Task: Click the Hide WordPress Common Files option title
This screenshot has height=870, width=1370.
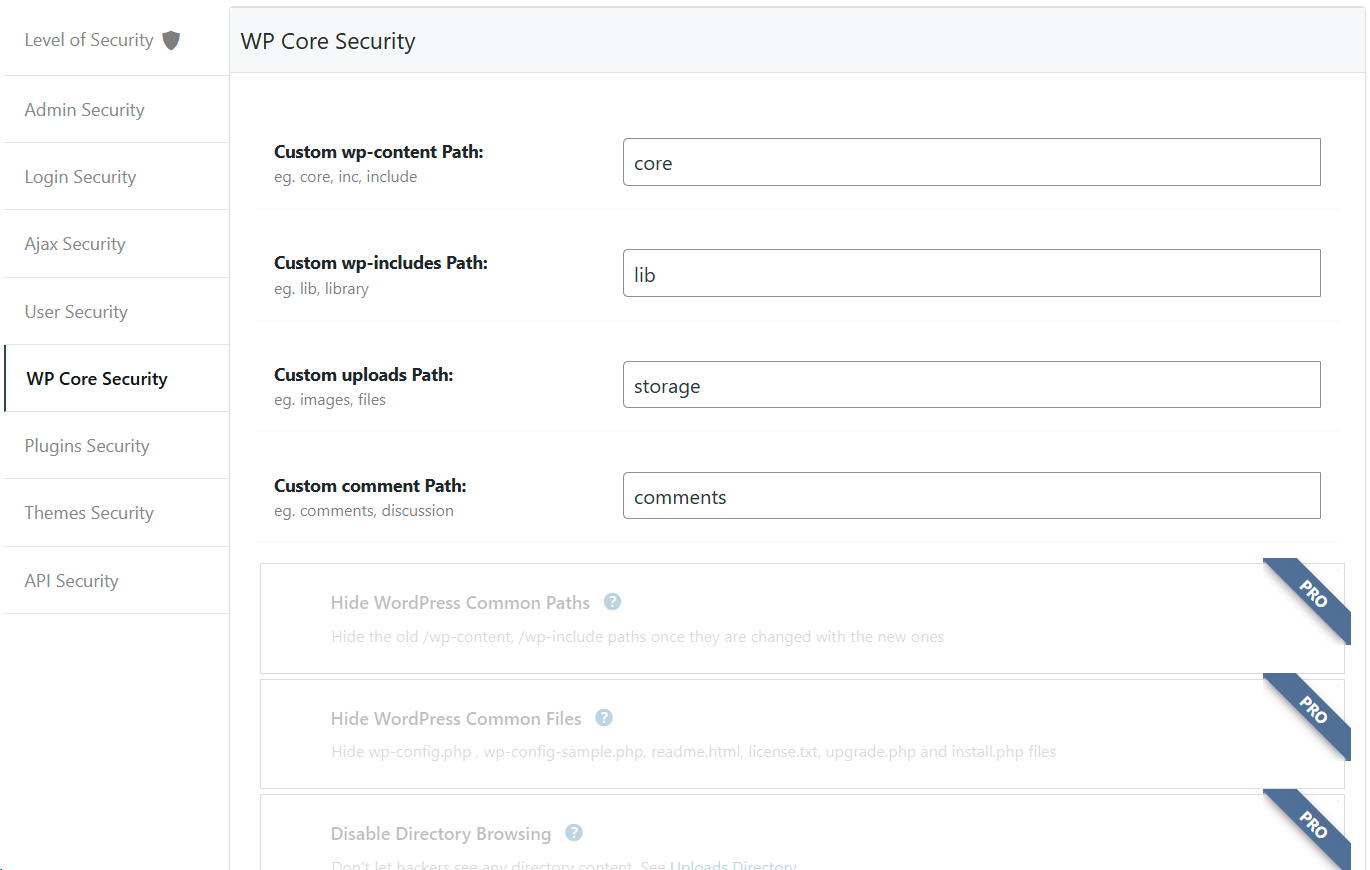Action: point(456,718)
